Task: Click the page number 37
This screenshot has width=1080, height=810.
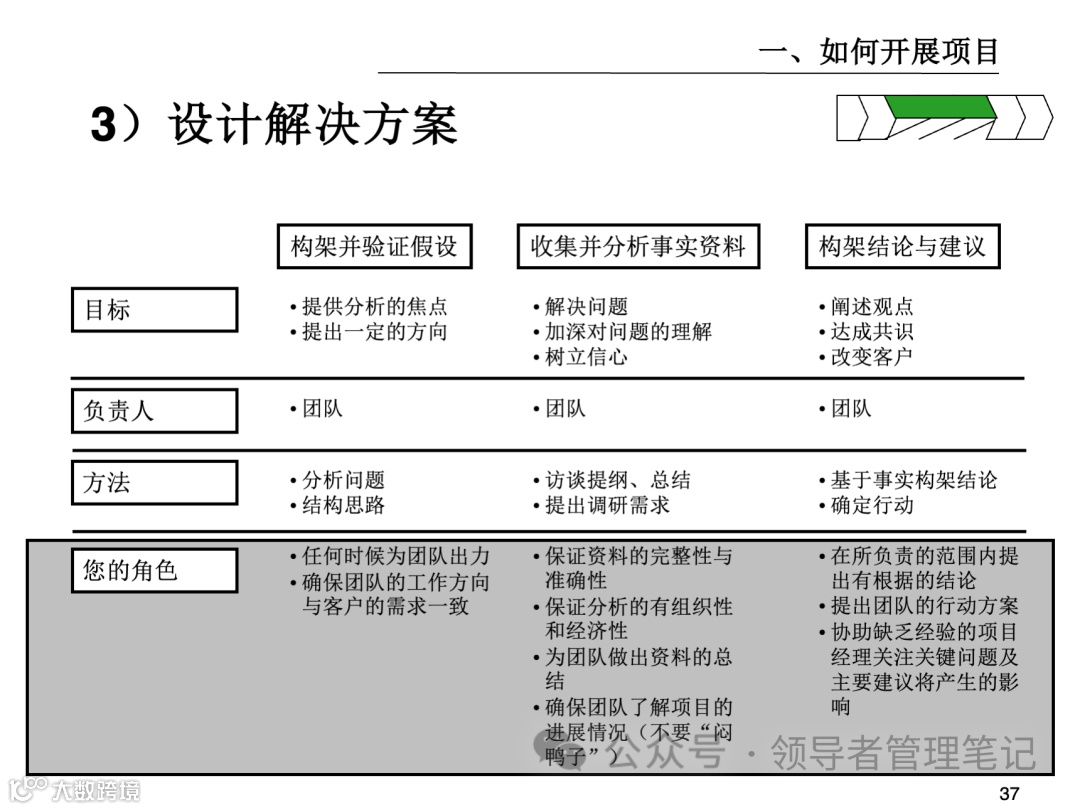Action: pos(1009,793)
